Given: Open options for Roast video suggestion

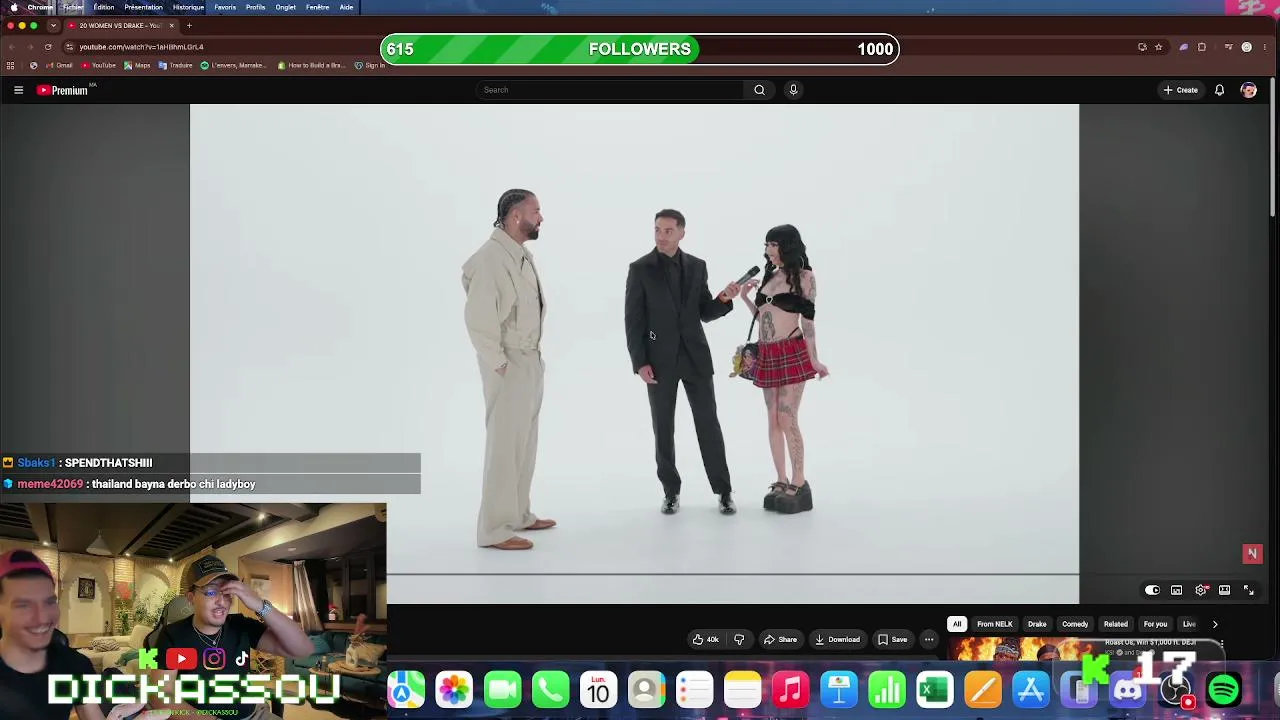Looking at the screenshot, I should pyautogui.click(x=1221, y=644).
